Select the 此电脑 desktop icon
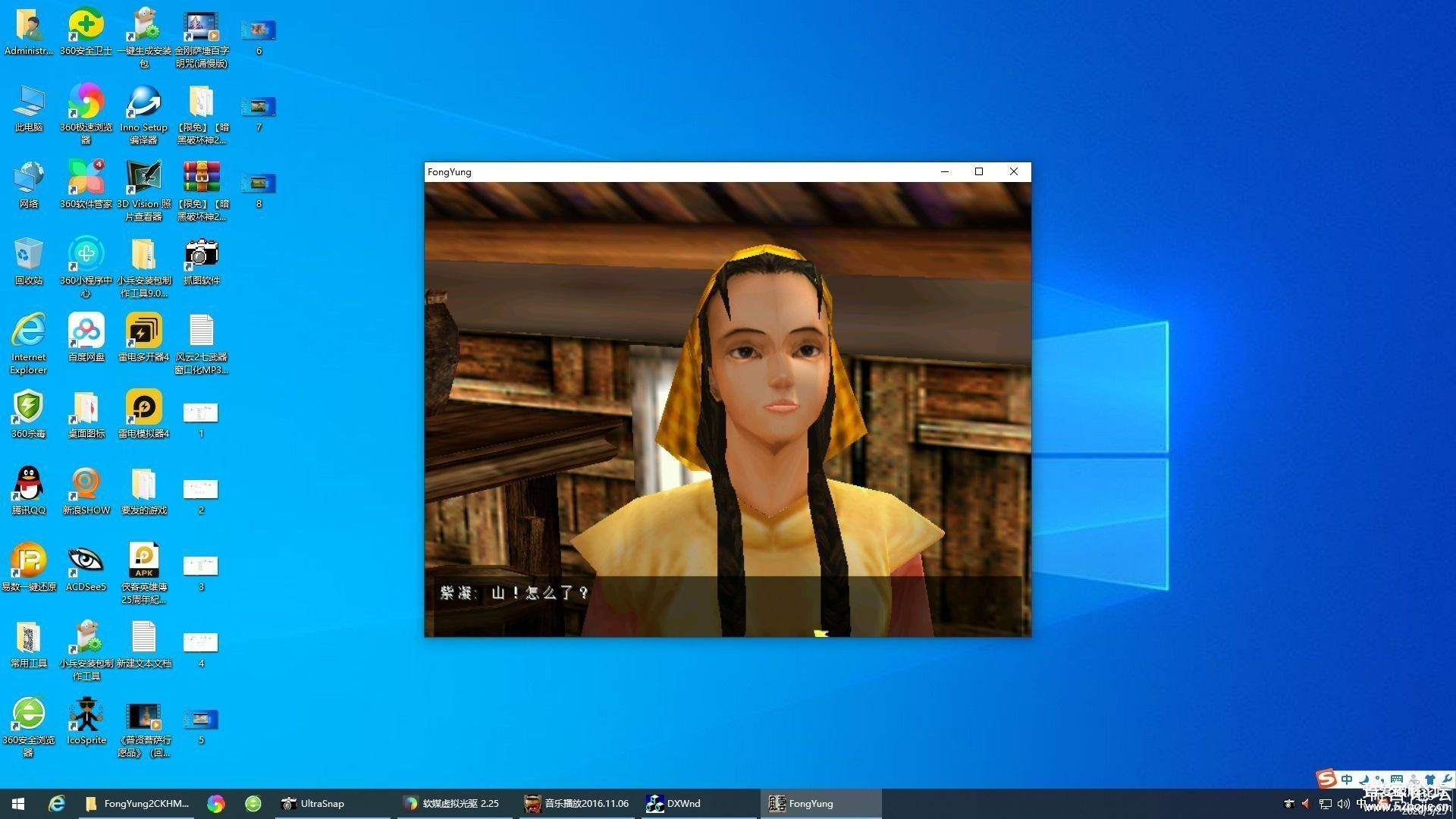1456x819 pixels. click(x=29, y=108)
